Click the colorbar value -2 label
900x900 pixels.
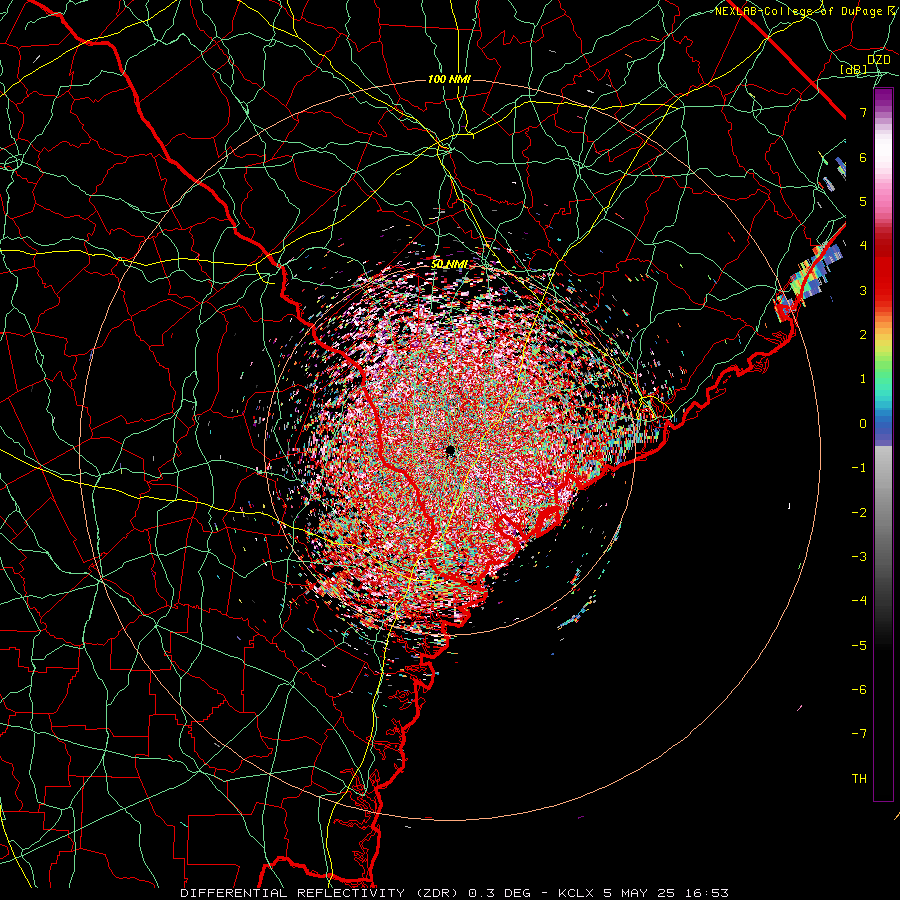coord(859,513)
